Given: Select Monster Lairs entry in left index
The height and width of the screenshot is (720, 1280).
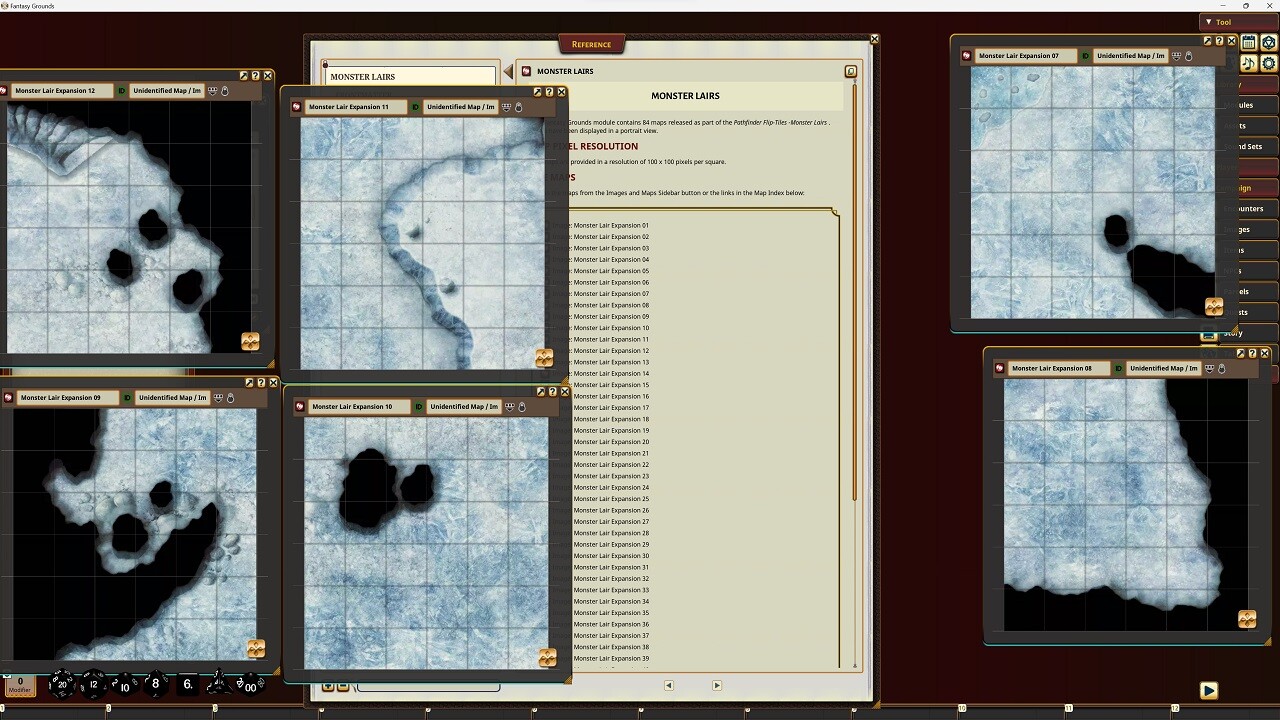Looking at the screenshot, I should pyautogui.click(x=408, y=76).
